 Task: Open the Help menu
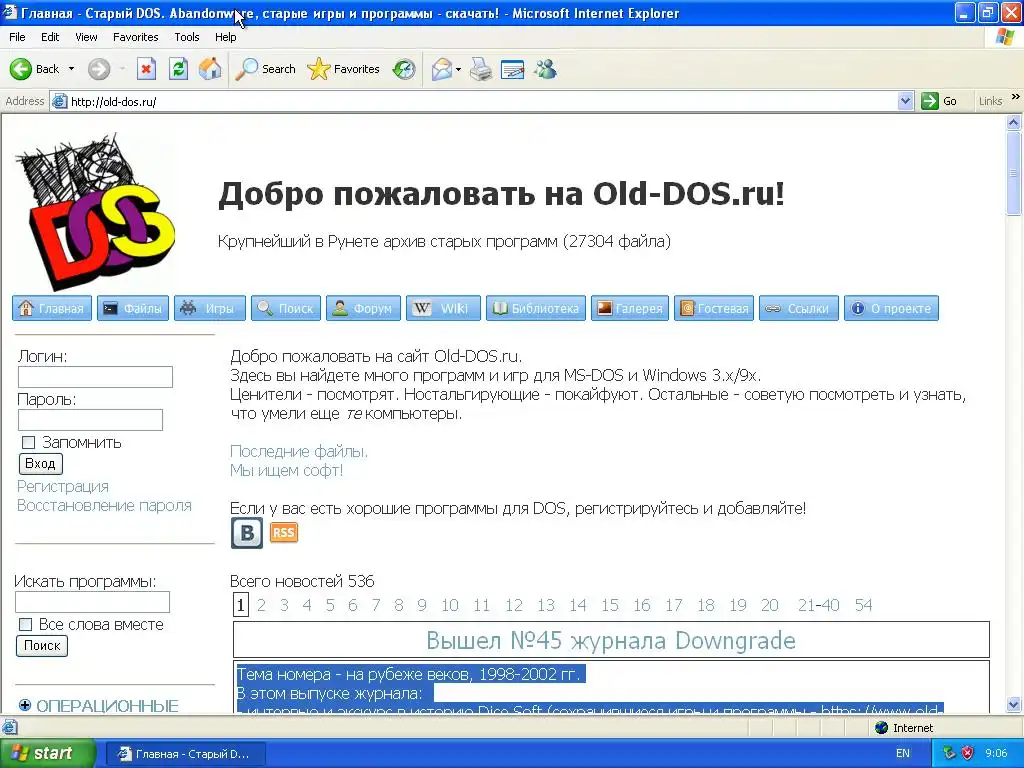(225, 37)
